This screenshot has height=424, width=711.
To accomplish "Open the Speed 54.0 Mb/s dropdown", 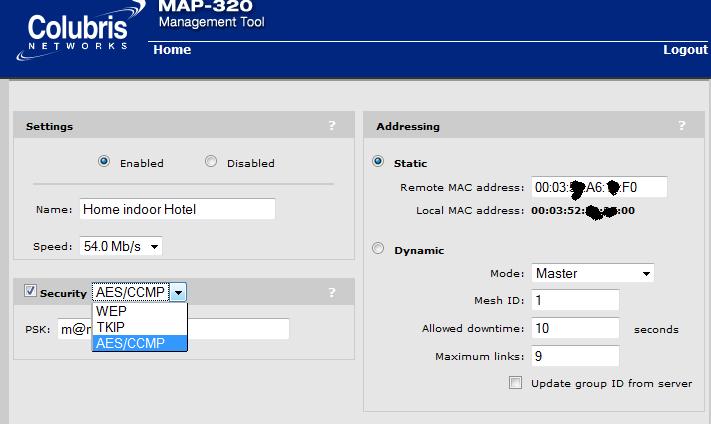I will [121, 246].
